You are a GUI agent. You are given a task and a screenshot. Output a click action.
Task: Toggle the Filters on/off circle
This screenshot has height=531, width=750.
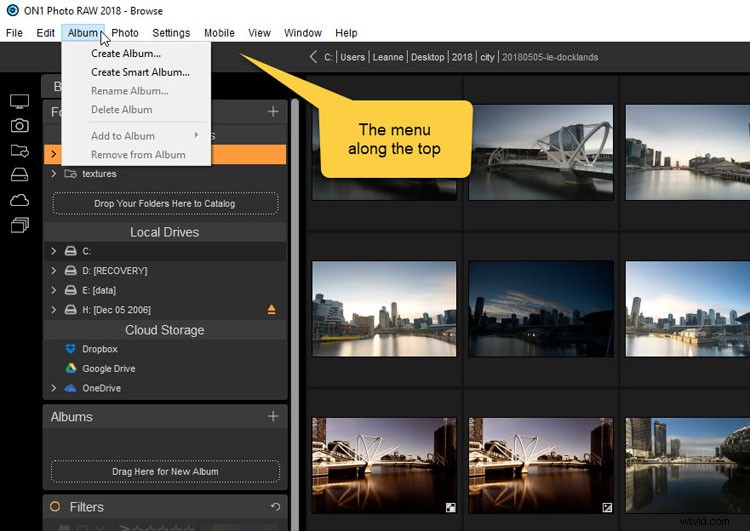(x=55, y=507)
